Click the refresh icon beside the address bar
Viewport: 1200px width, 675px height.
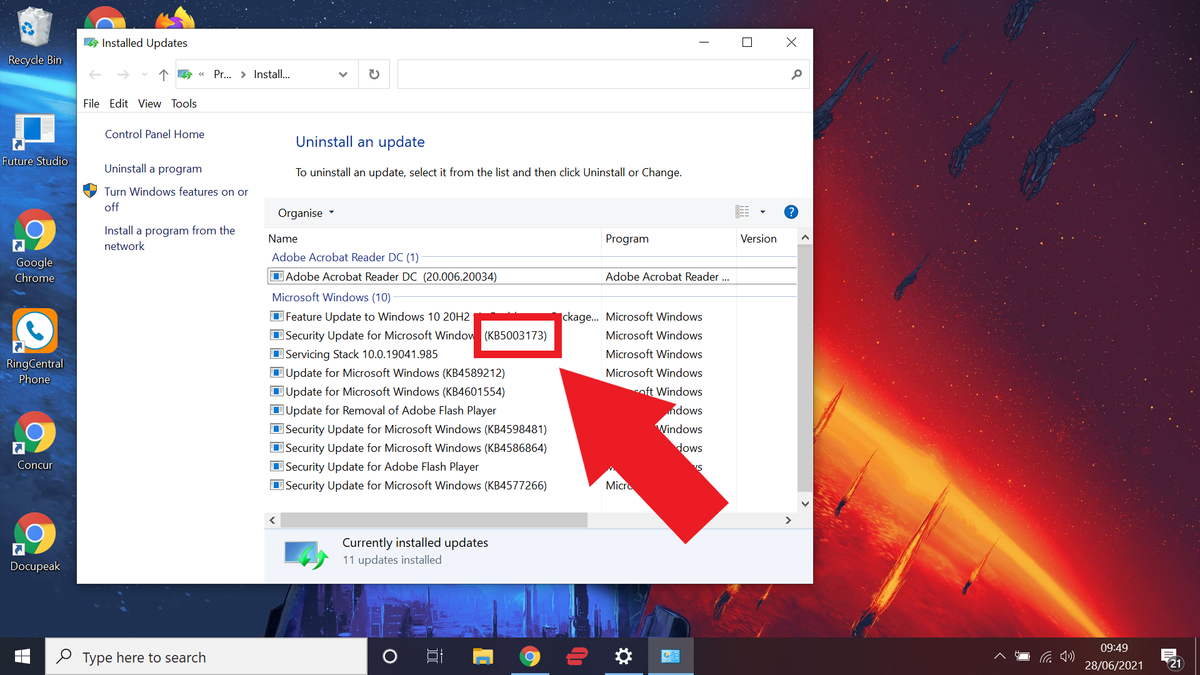pos(373,73)
